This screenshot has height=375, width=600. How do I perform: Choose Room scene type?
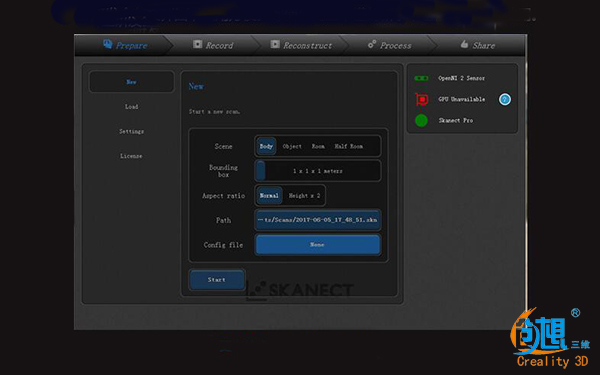(318, 146)
